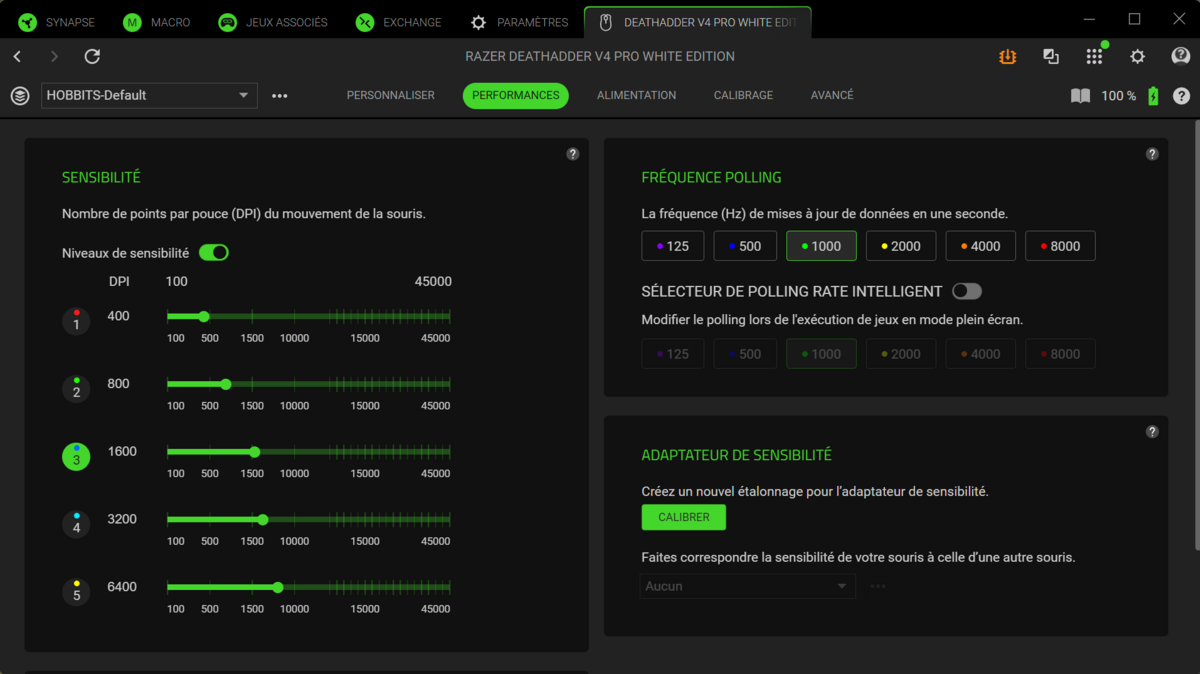Disable the Niveaux de sensibilité toggle
The height and width of the screenshot is (674, 1200).
pos(213,254)
